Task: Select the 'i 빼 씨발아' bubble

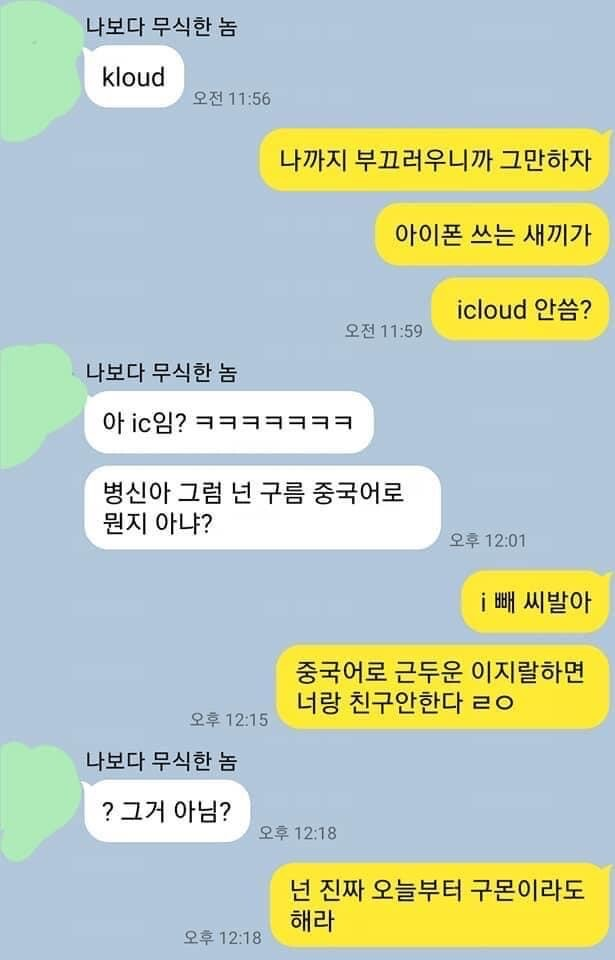Action: point(536,602)
